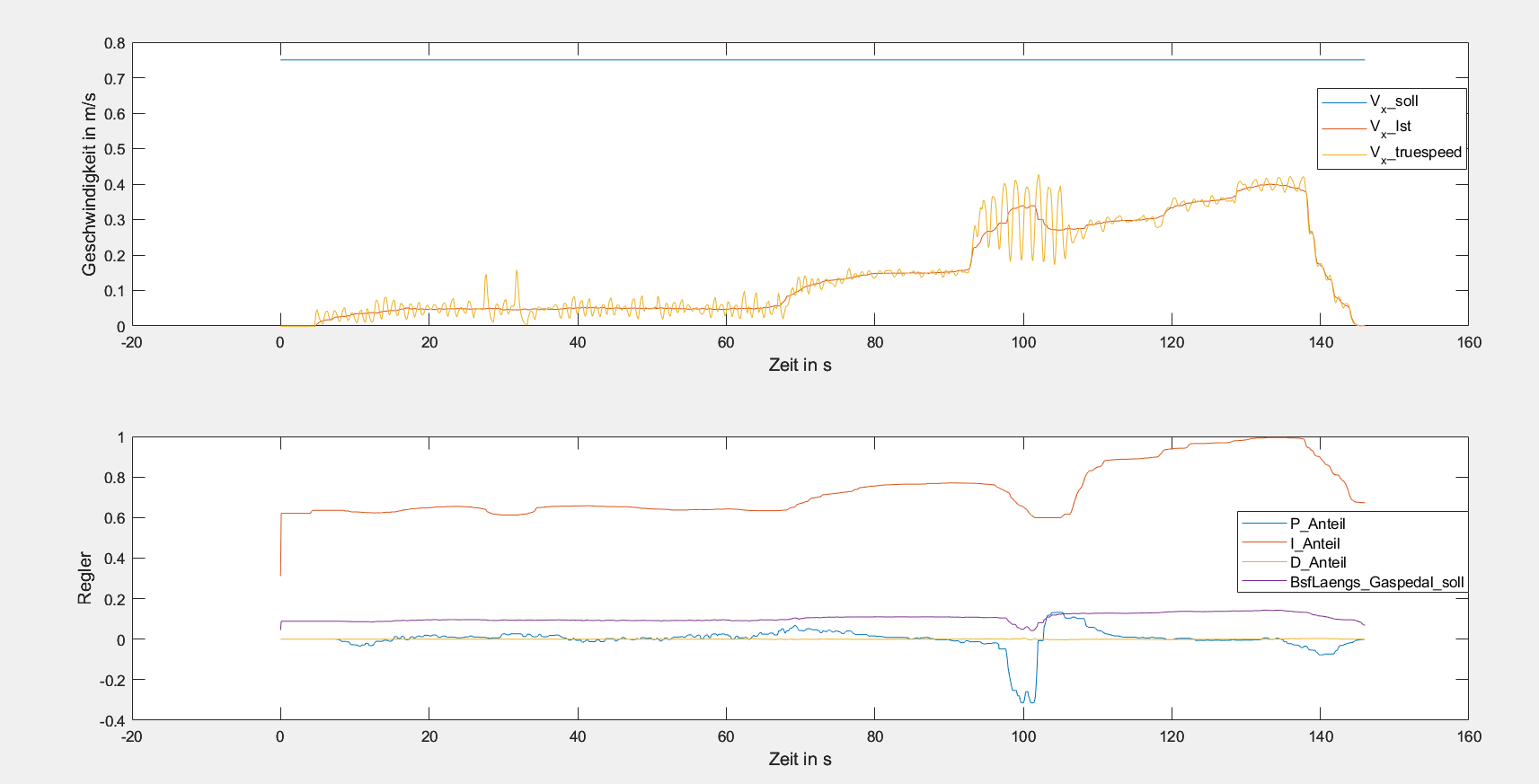
Task: Click 'Zeit in s' label under the upper plot
Action: (x=800, y=365)
